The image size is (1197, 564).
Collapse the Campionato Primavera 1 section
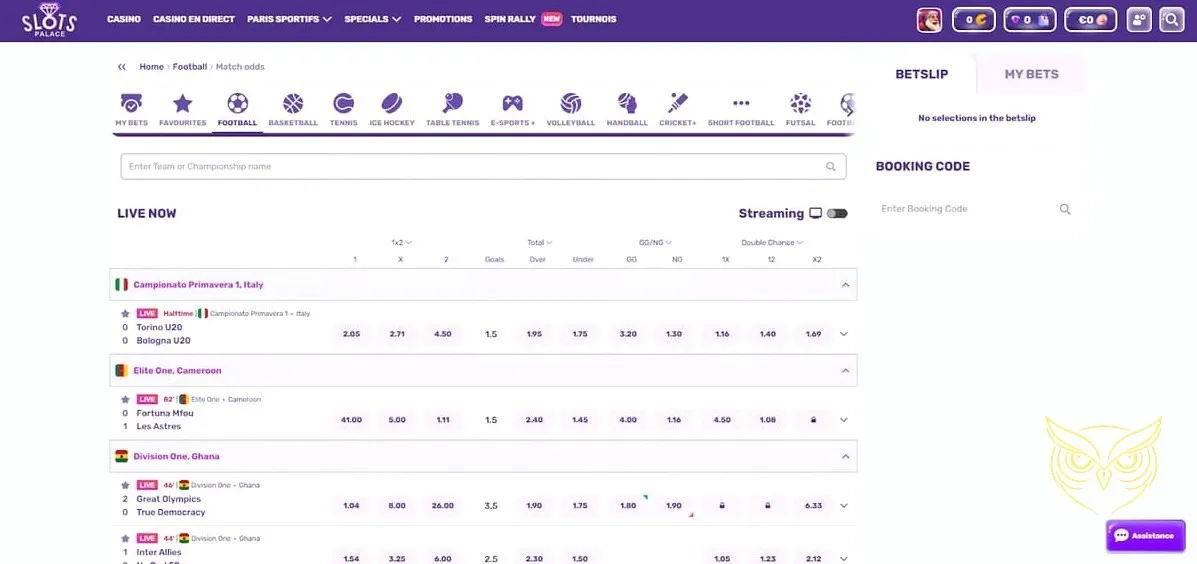pos(845,285)
